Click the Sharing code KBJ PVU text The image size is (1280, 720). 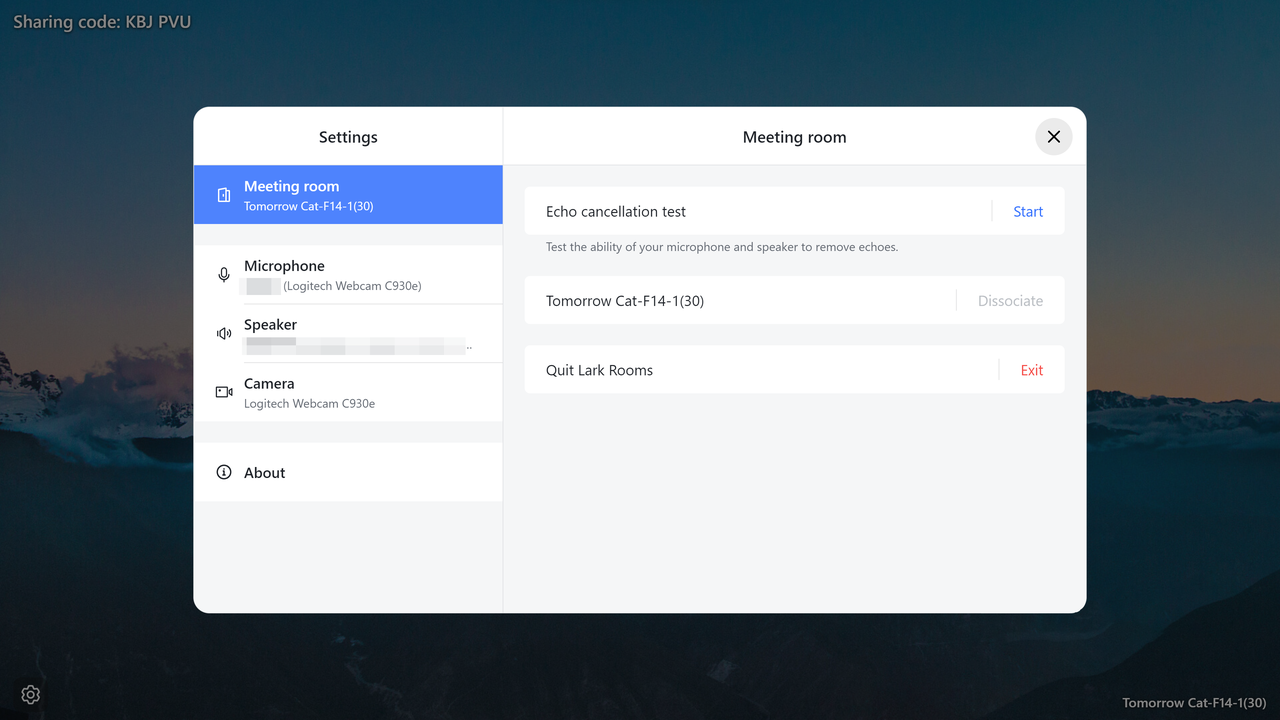(x=102, y=22)
